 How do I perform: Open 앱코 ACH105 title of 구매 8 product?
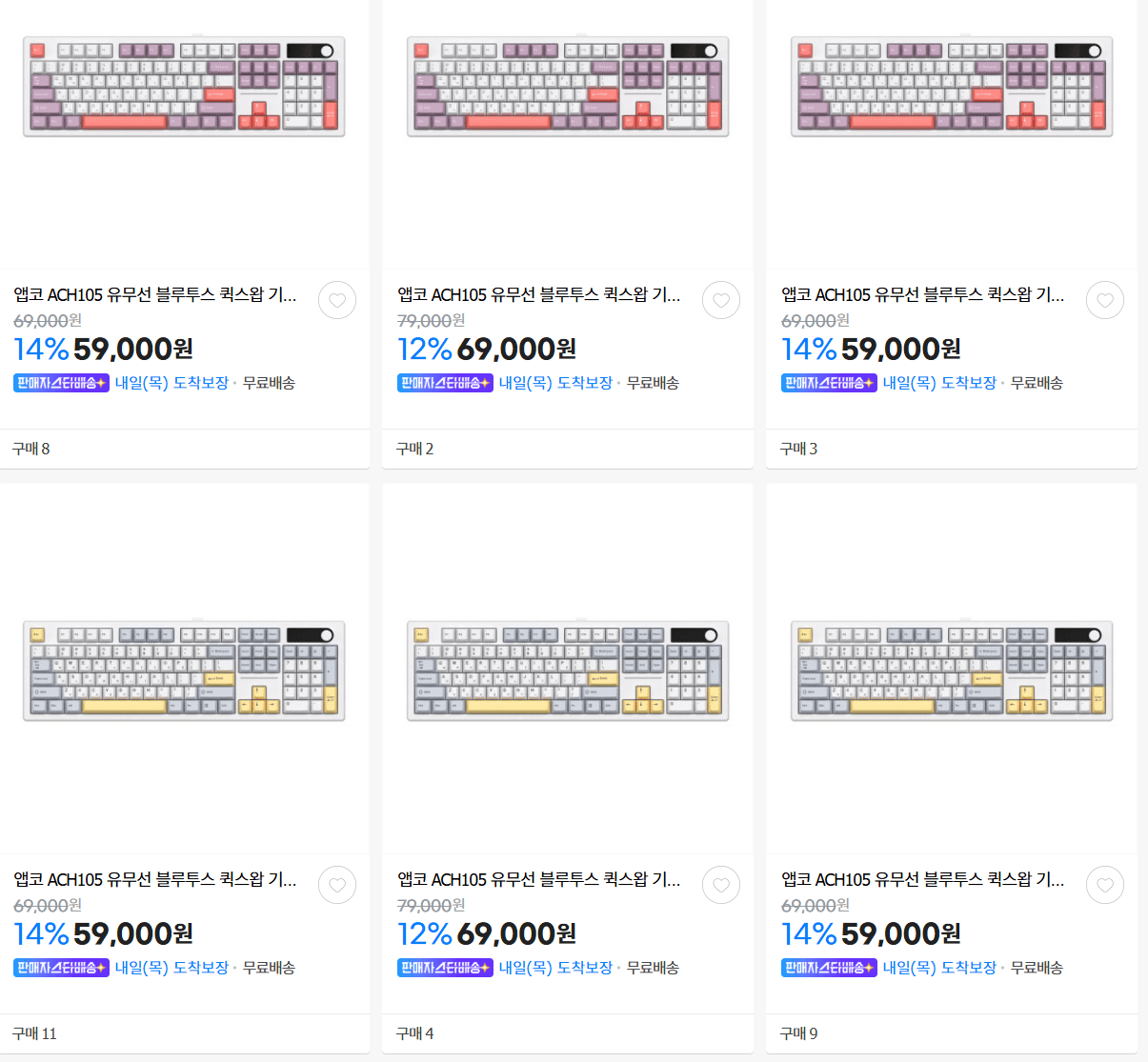[155, 295]
